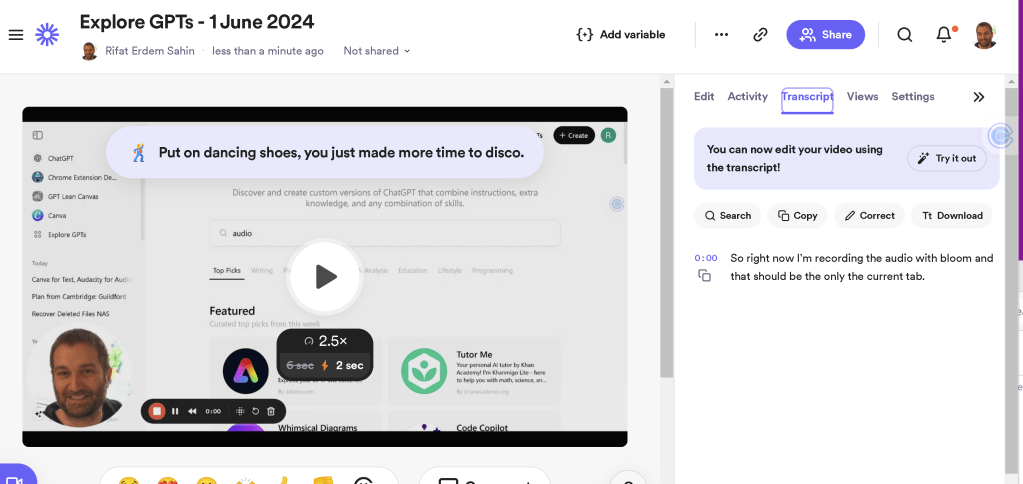The width and height of the screenshot is (1023, 484).
Task: Click 'You can now edit your video' banner text
Action: (x=795, y=159)
